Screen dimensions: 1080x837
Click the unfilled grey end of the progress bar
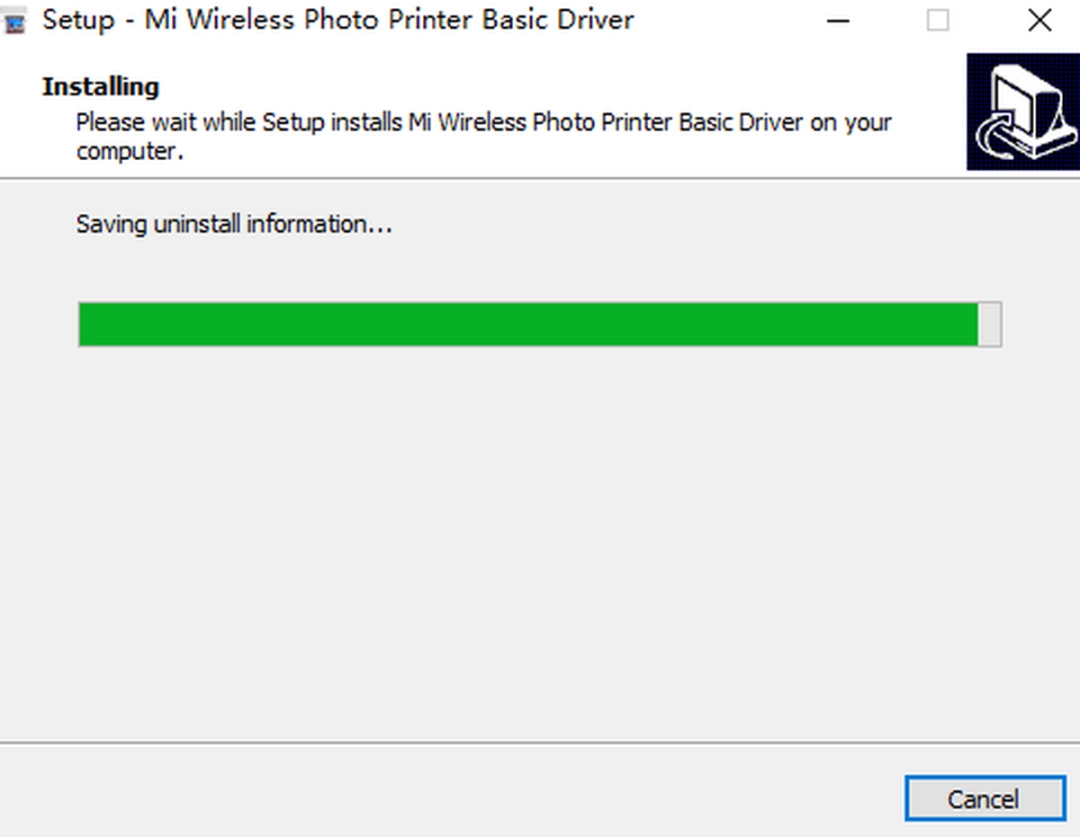(x=989, y=325)
